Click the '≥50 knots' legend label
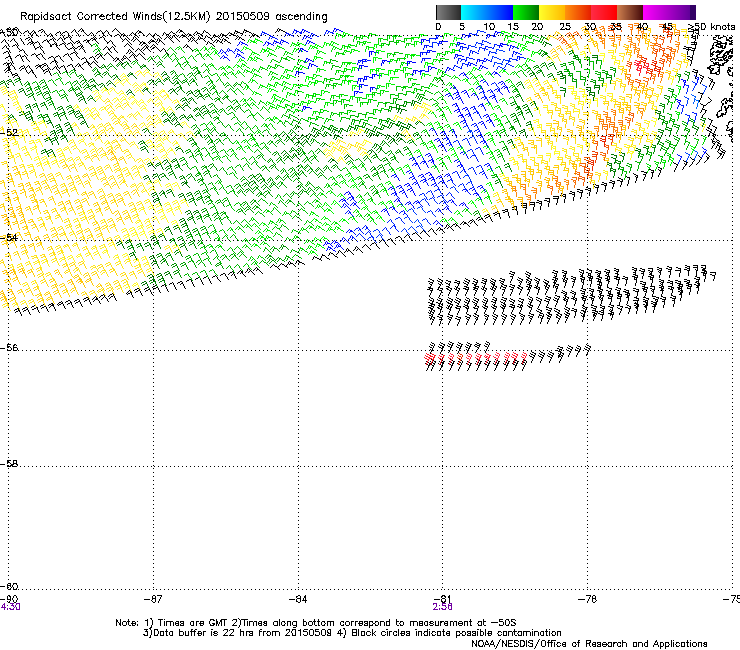Image resolution: width=740 pixels, height=650 pixels. coord(711,26)
